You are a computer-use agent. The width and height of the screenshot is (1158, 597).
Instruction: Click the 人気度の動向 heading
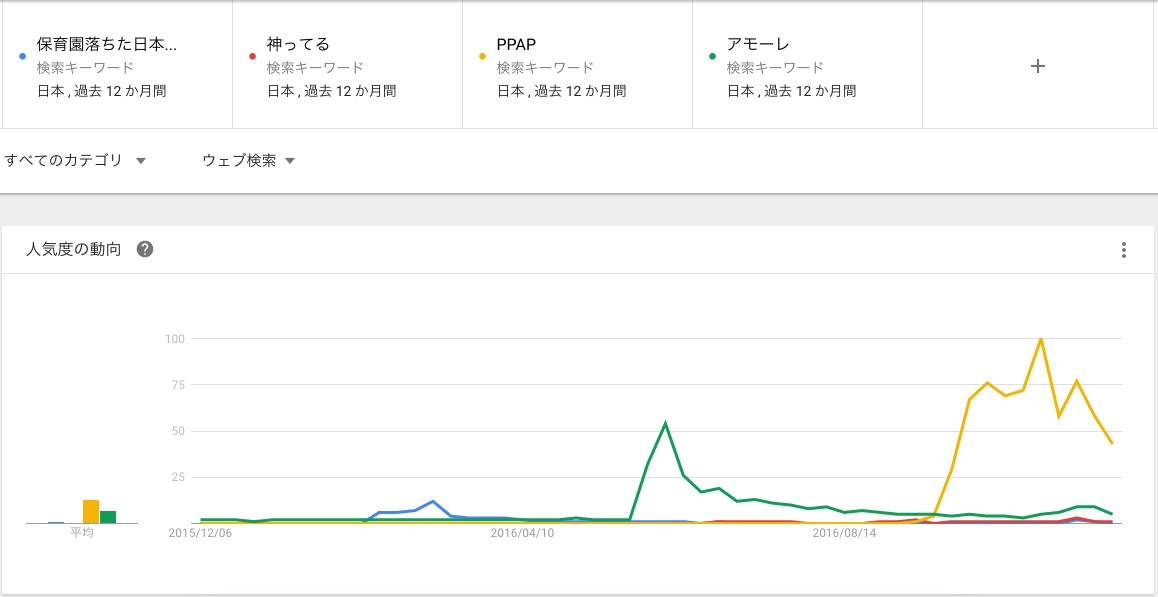tap(74, 250)
